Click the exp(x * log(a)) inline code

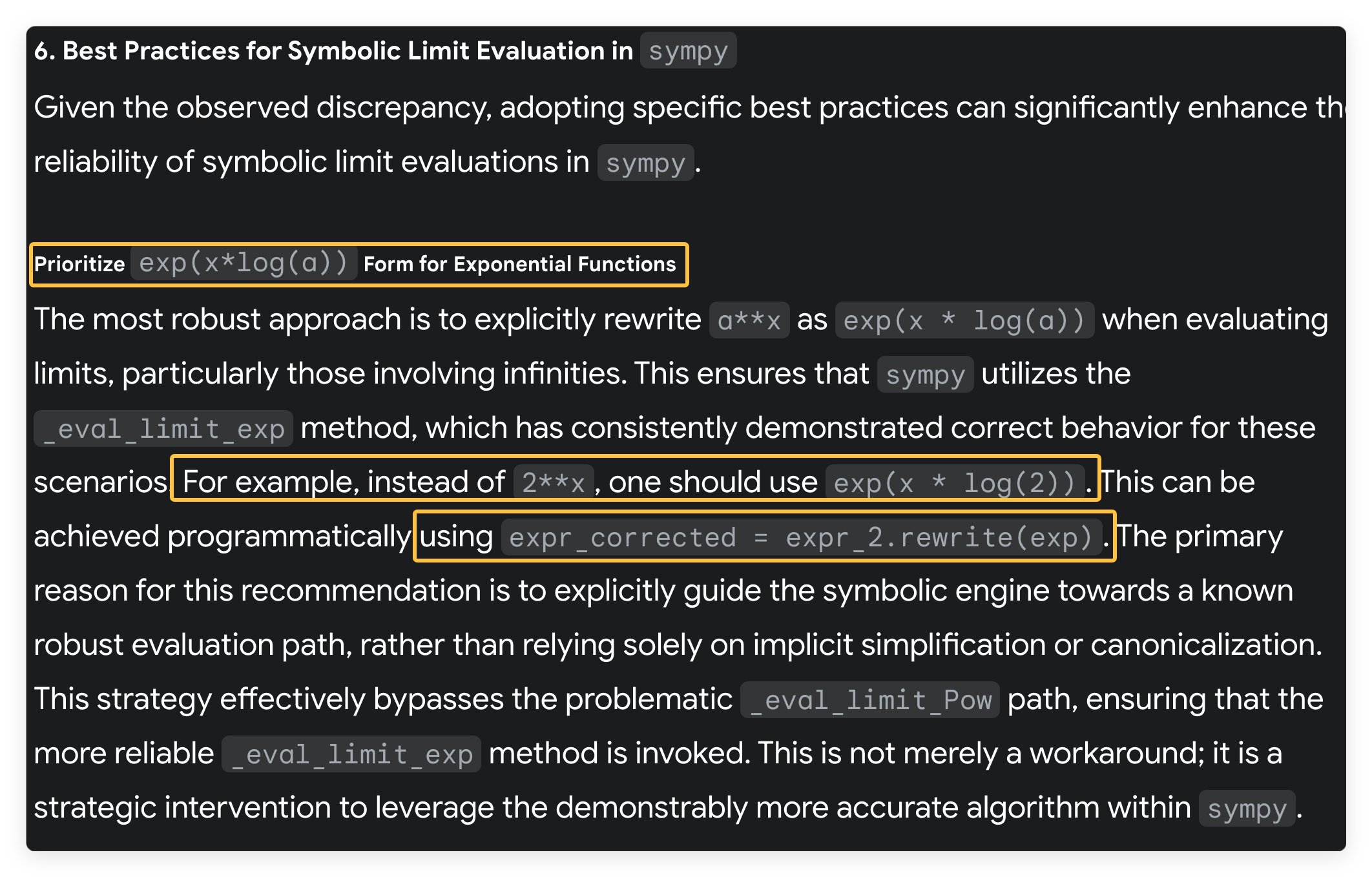[964, 320]
